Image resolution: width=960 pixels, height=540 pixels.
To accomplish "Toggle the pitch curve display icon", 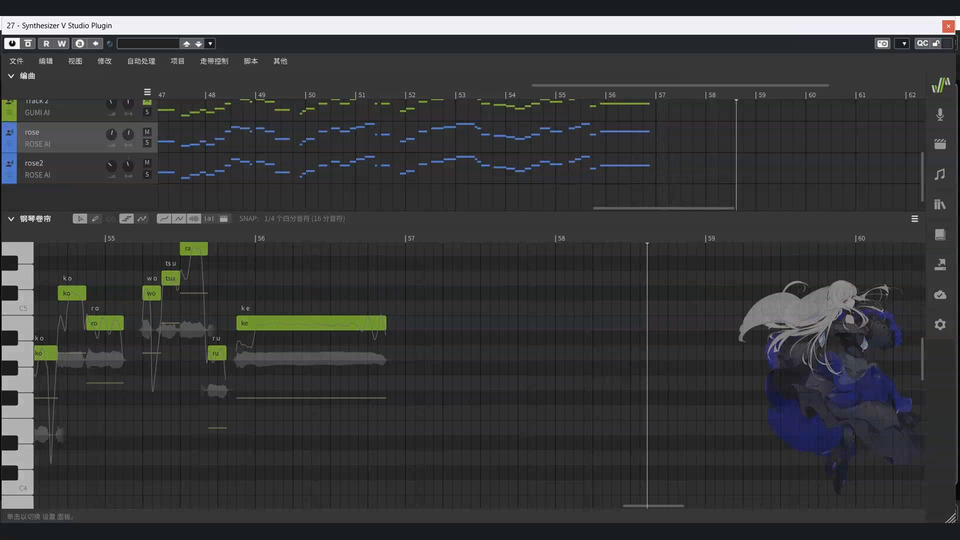I will pyautogui.click(x=163, y=219).
